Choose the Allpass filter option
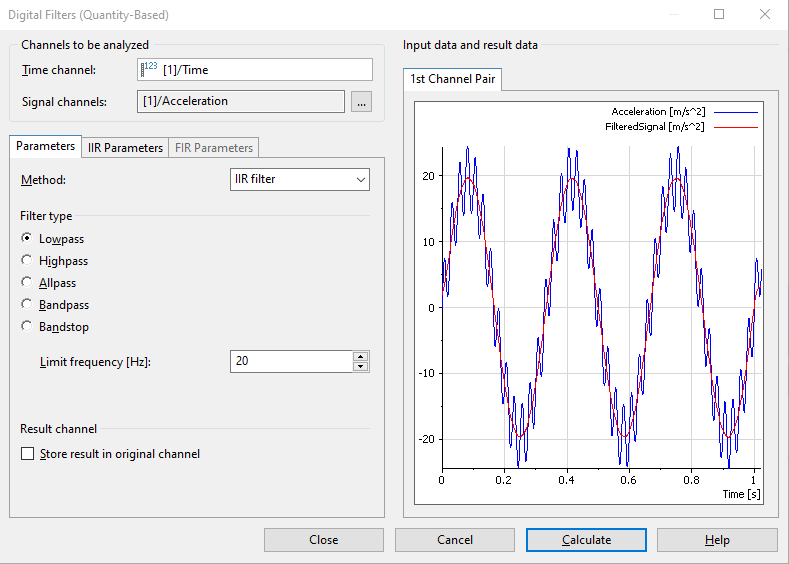The image size is (789, 564). 27,283
